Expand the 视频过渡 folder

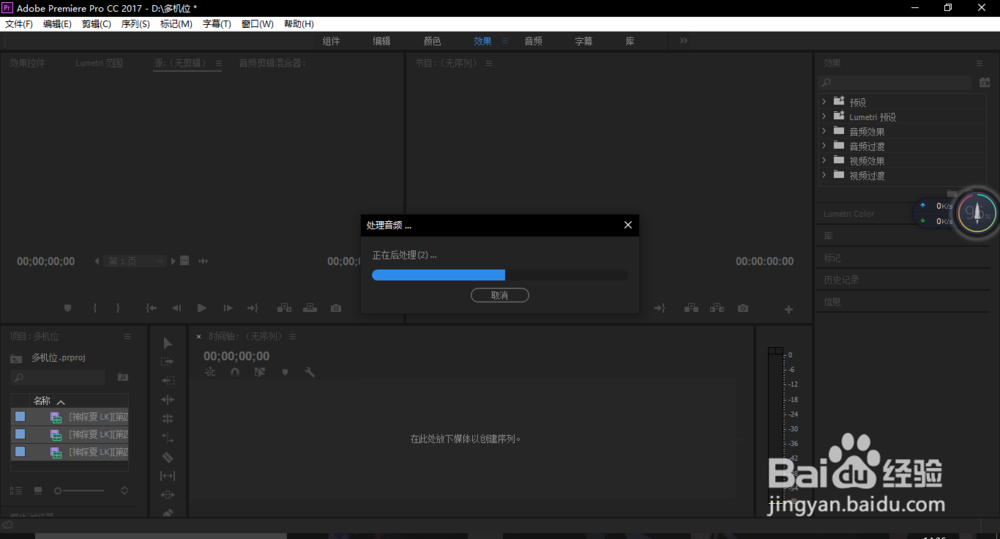824,175
